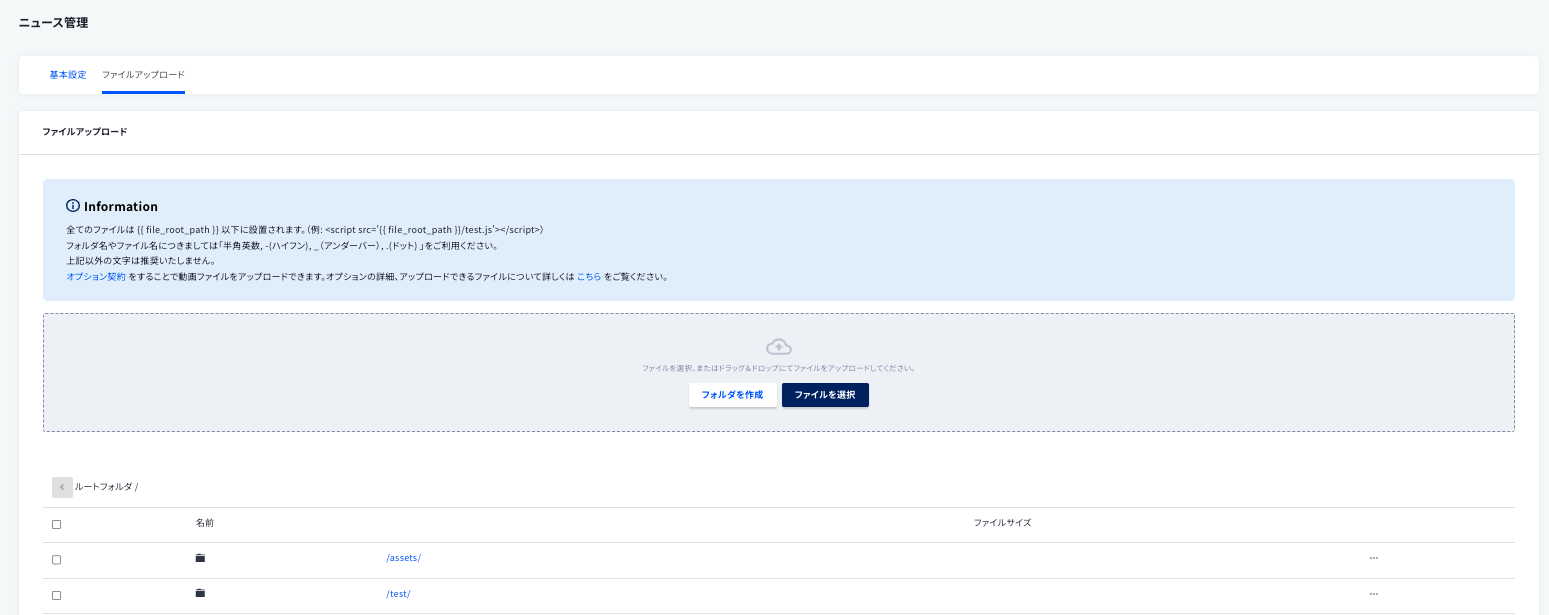The image size is (1549, 615).
Task: Click the ルートフォルダ breadcrumb text
Action: tap(104, 487)
